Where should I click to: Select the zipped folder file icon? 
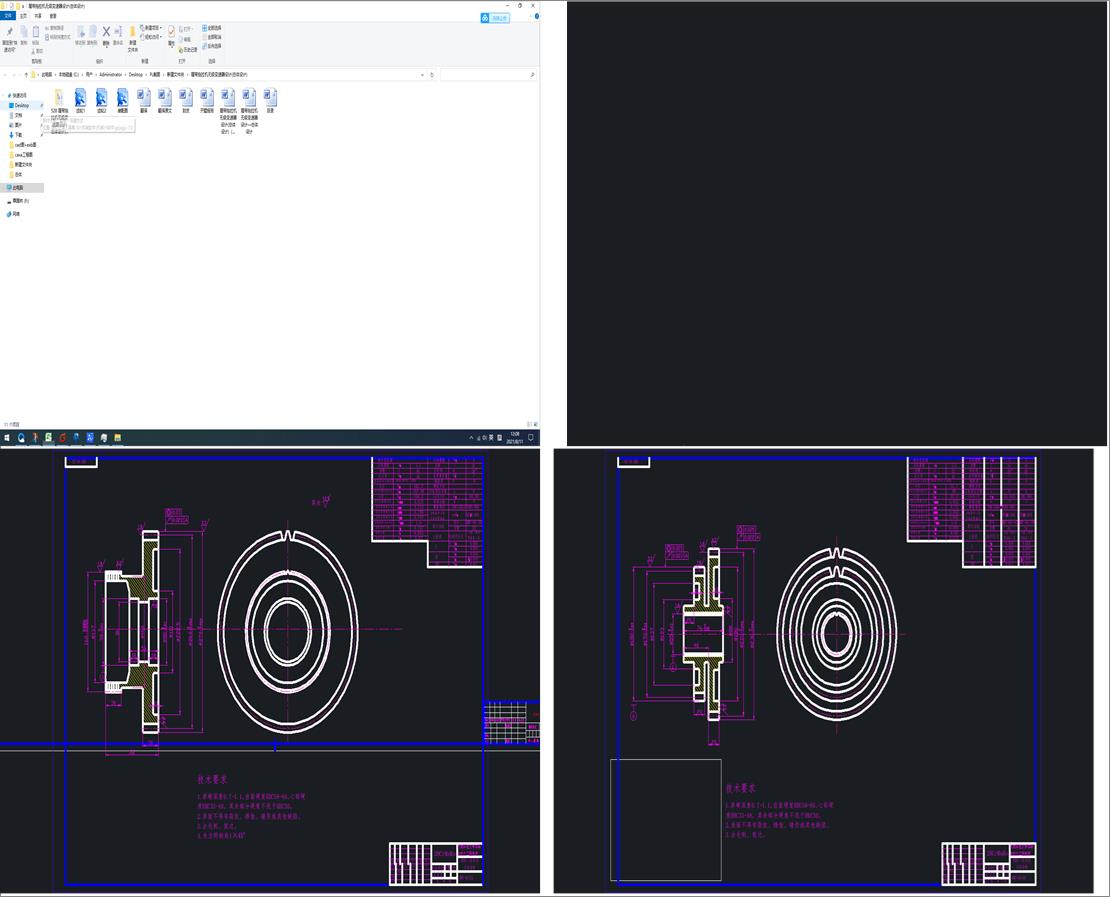pos(59,97)
